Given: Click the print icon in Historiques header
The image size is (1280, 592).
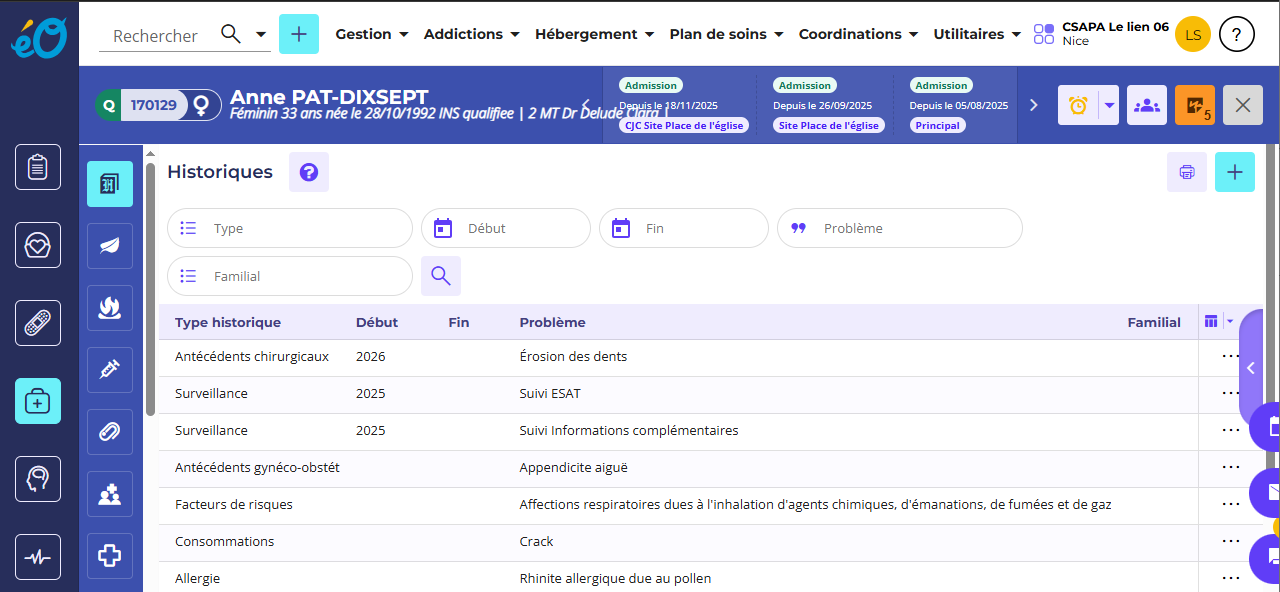Looking at the screenshot, I should 1186,172.
